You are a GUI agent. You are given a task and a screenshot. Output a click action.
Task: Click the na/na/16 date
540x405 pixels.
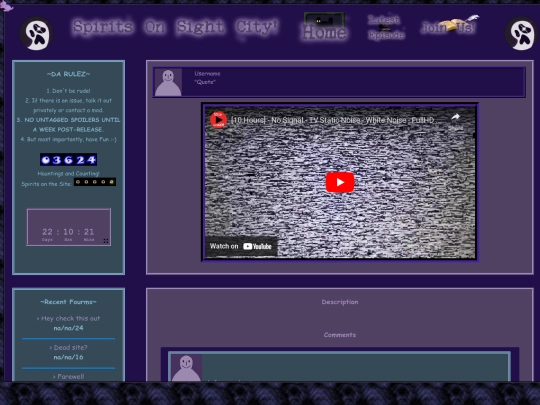point(69,357)
